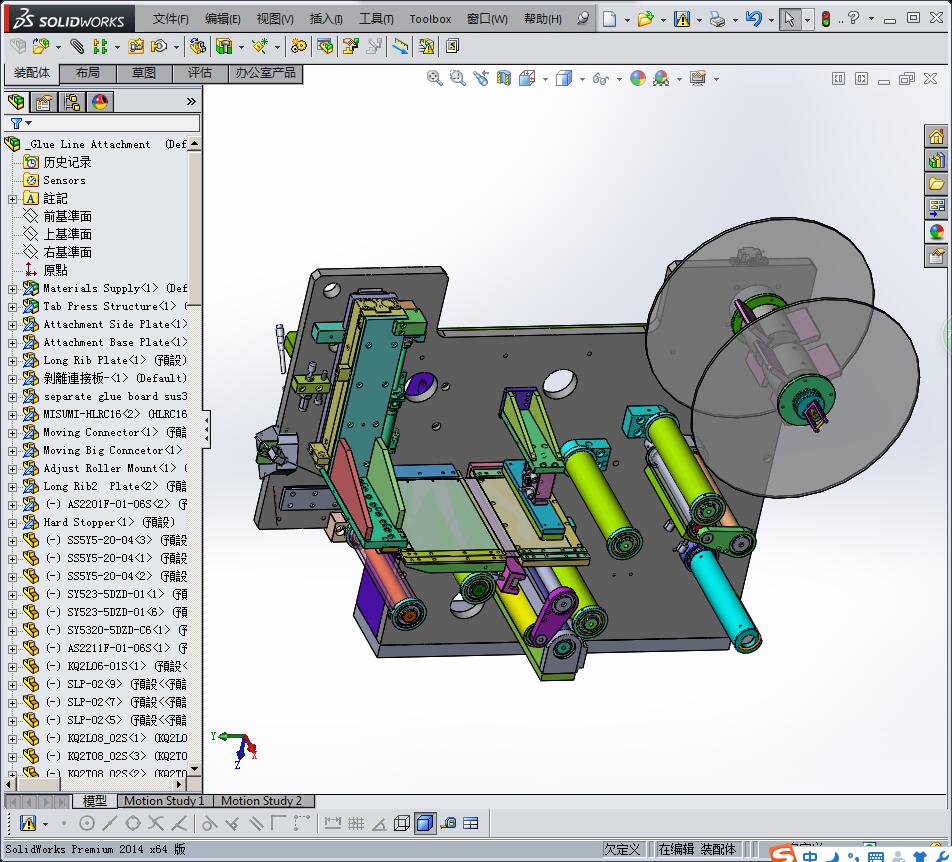Open File Explorer tab in task pane
Image resolution: width=952 pixels, height=862 pixels.
pyautogui.click(x=936, y=183)
